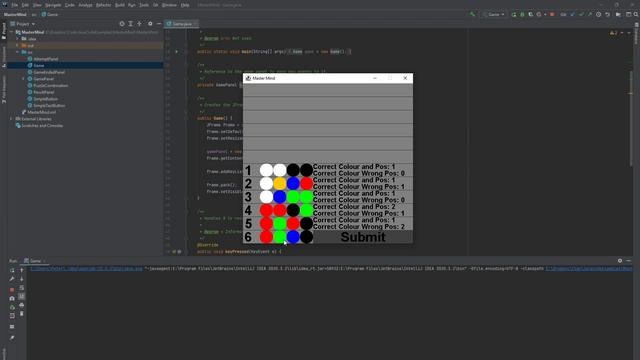Click the up arrow in Run panel
The image size is (640, 360).
tap(22, 270)
